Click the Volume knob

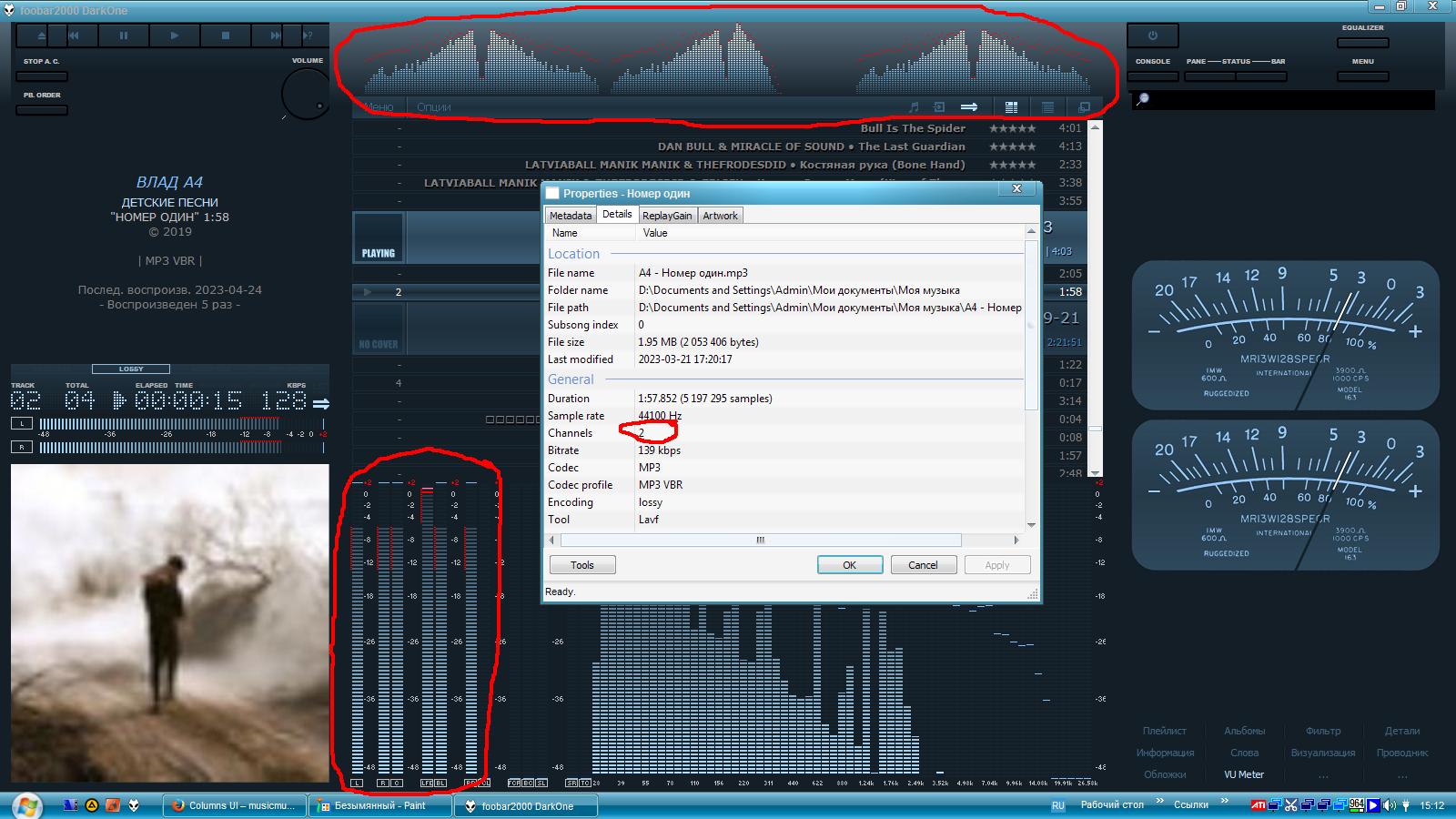pos(305,94)
